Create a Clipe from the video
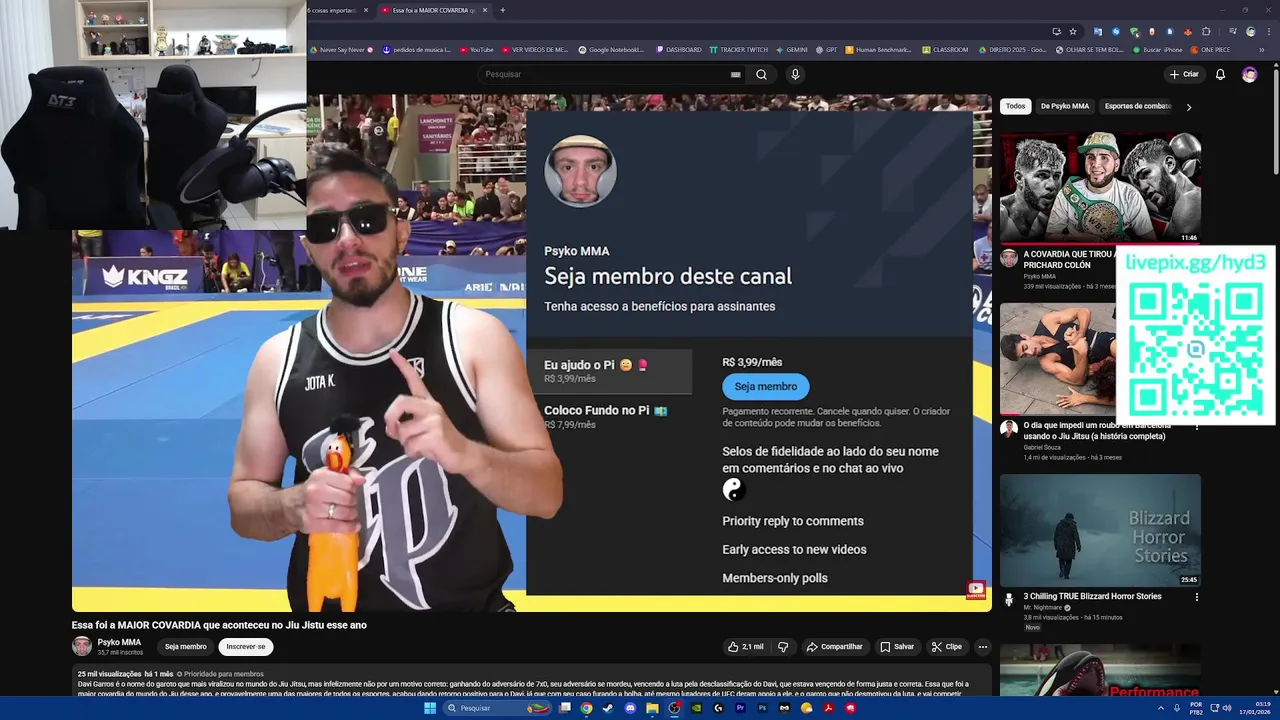The image size is (1280, 720). [946, 647]
